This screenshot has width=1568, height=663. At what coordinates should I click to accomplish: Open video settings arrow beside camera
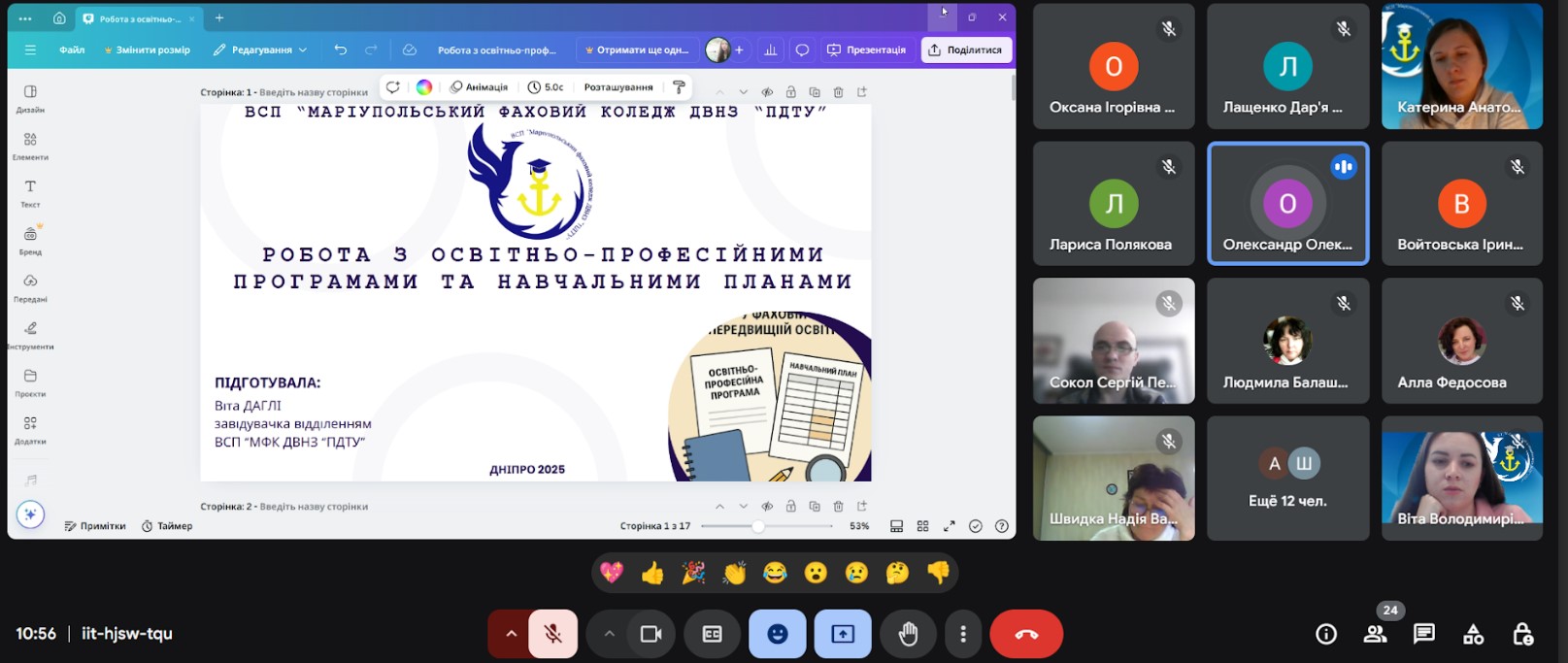(x=609, y=634)
